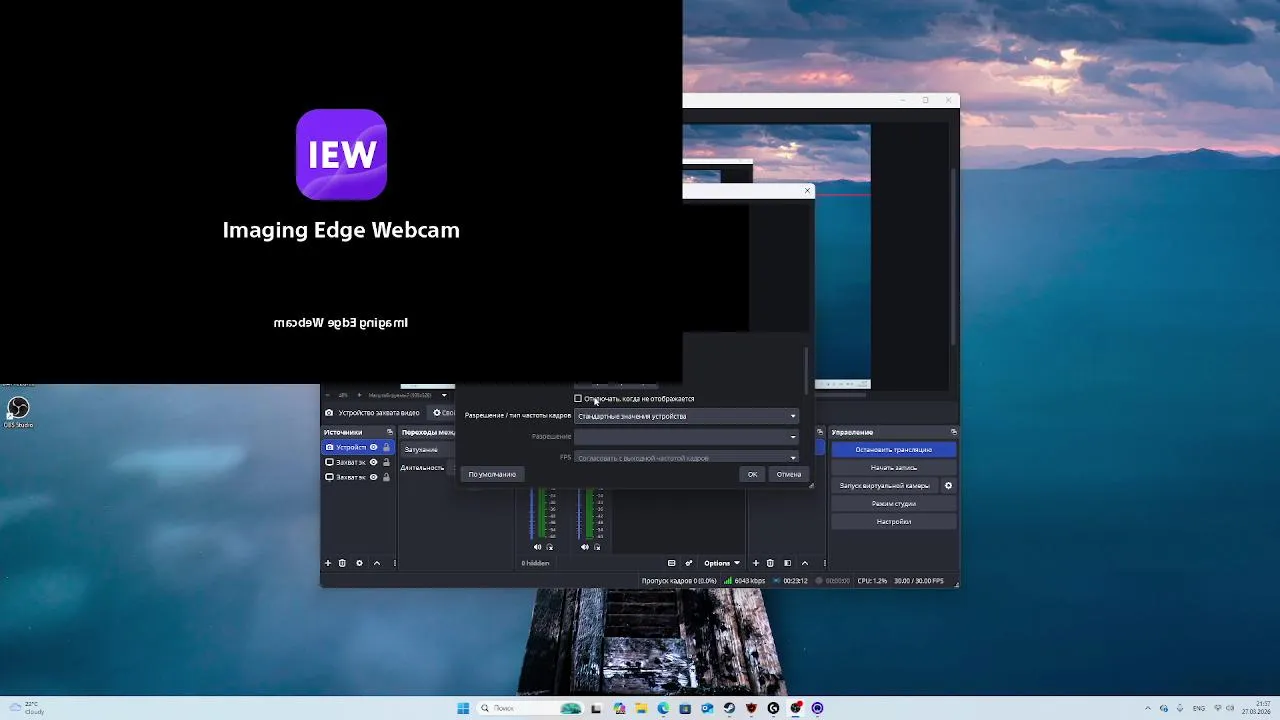1280x720 pixels.
Task: Open Microsoft Store from the taskbar
Action: pyautogui.click(x=685, y=708)
